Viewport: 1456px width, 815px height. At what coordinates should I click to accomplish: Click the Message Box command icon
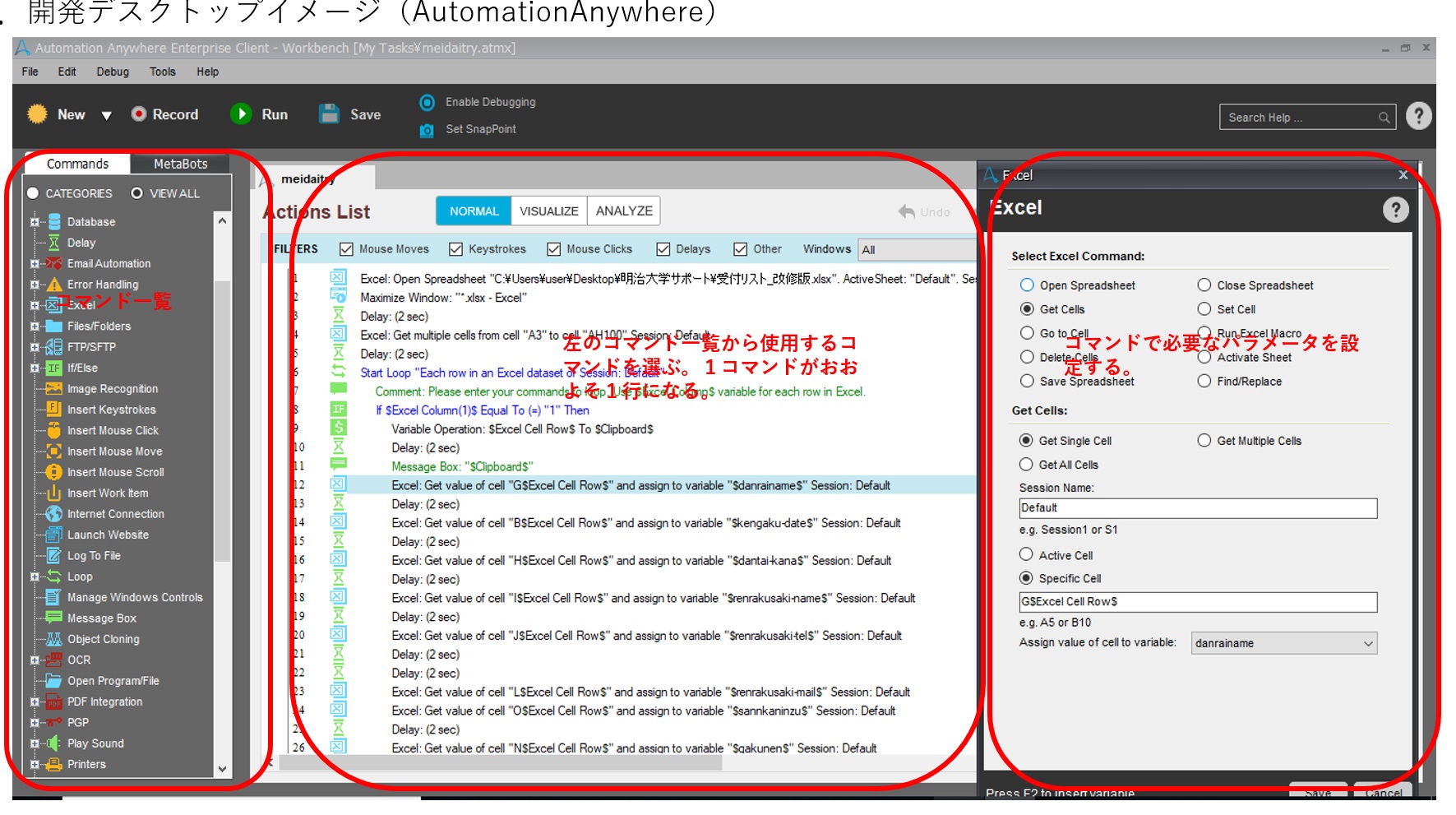(x=54, y=618)
